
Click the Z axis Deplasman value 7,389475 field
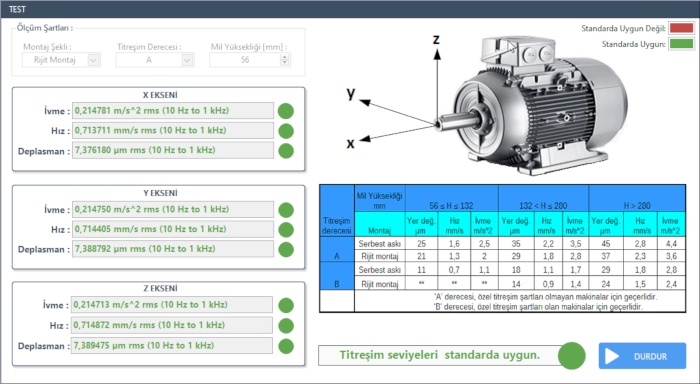(172, 346)
